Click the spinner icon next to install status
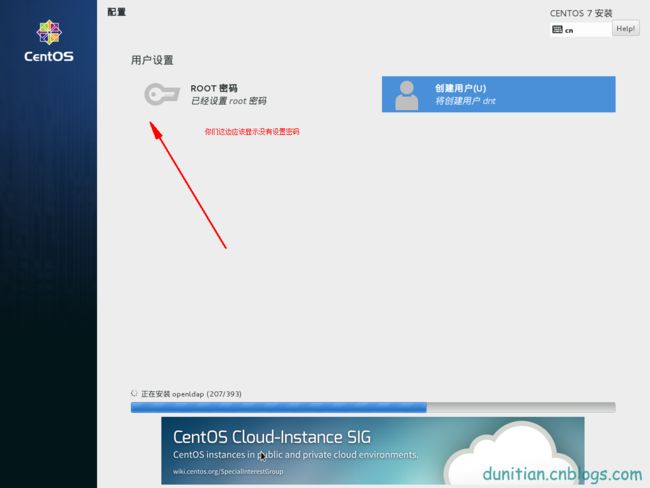650x488 pixels. tap(134, 393)
